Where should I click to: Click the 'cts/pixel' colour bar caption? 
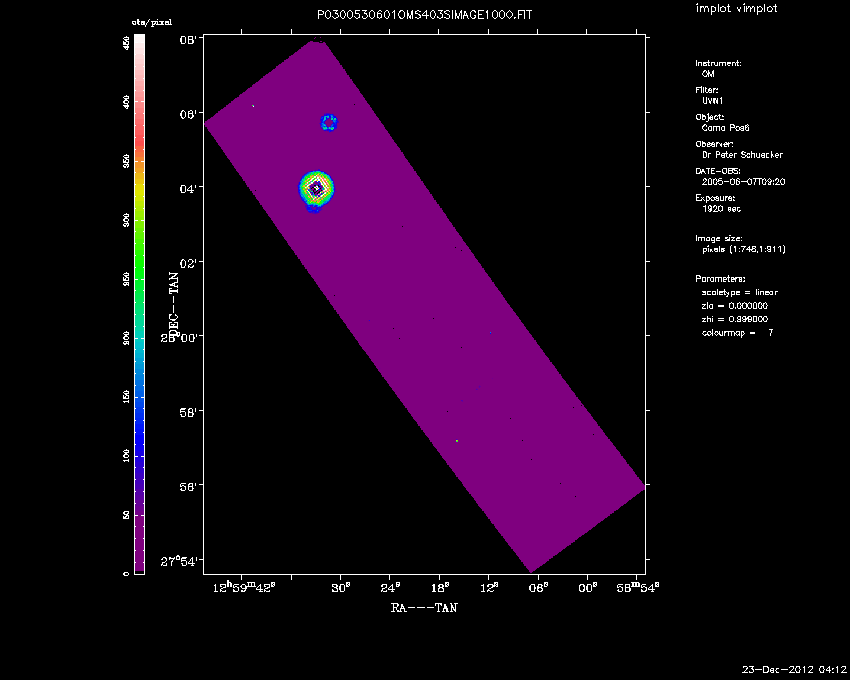(x=152, y=23)
